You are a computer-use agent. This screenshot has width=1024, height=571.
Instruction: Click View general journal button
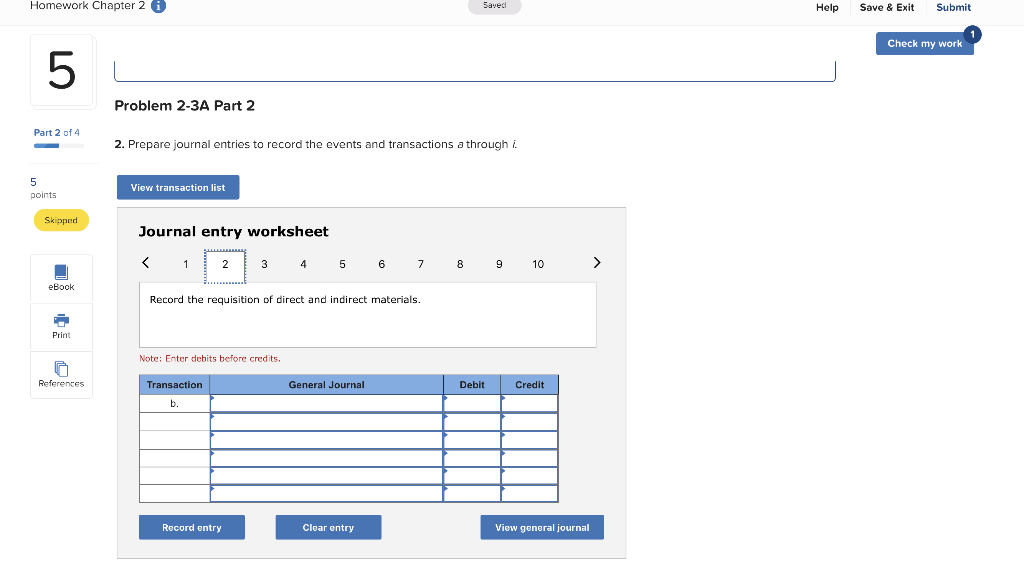[x=542, y=527]
